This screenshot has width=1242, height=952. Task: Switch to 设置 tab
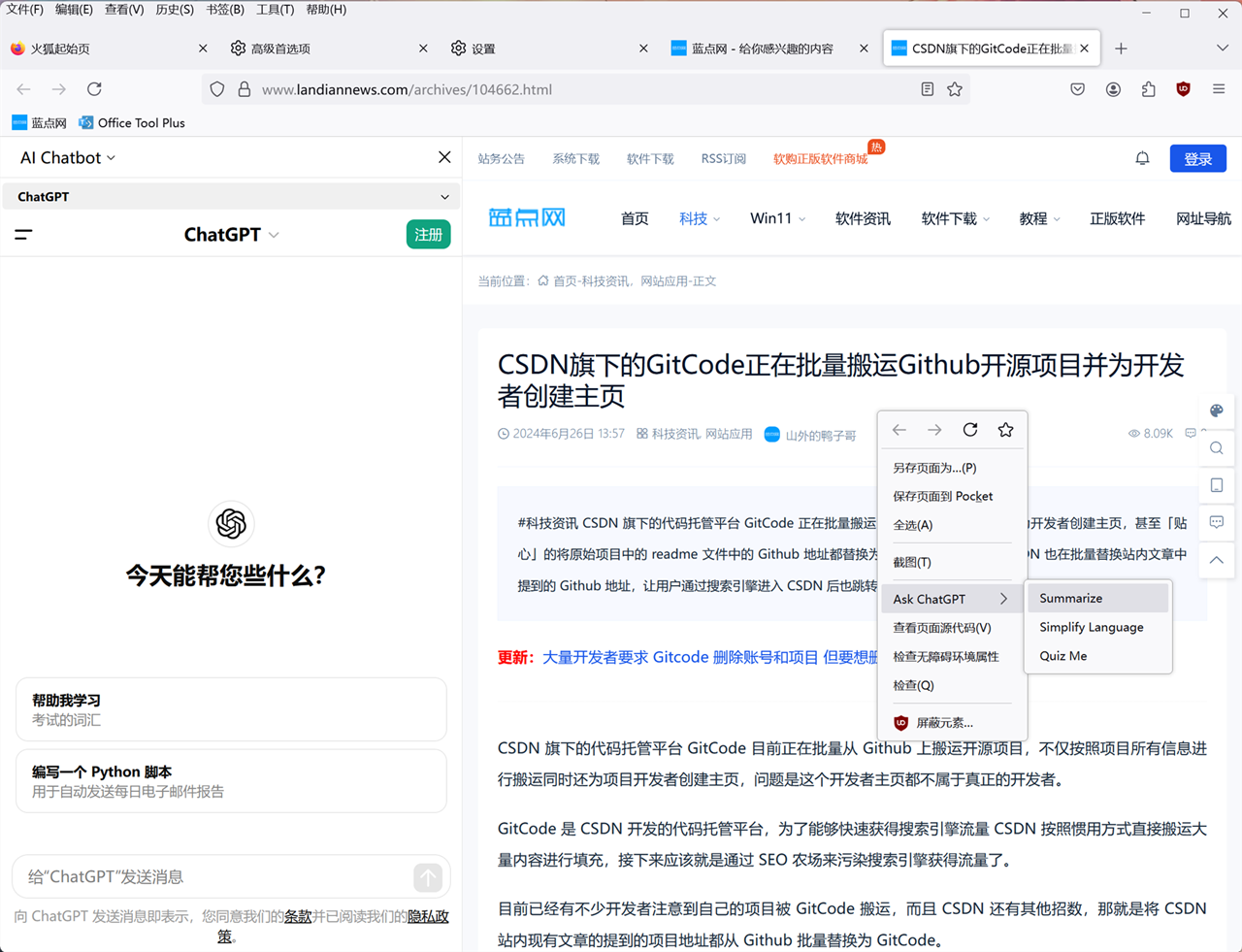click(x=550, y=49)
